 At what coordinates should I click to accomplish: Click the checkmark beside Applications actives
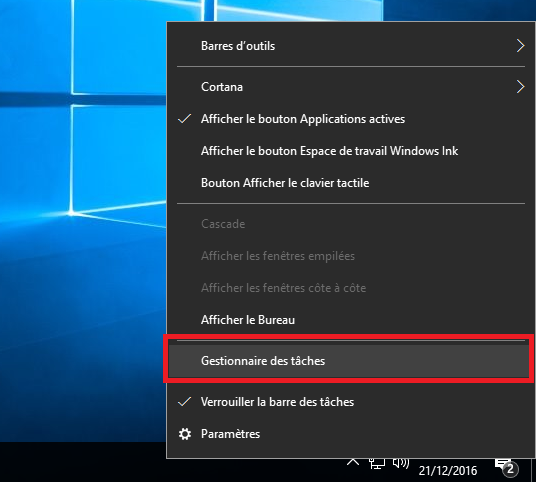[185, 119]
